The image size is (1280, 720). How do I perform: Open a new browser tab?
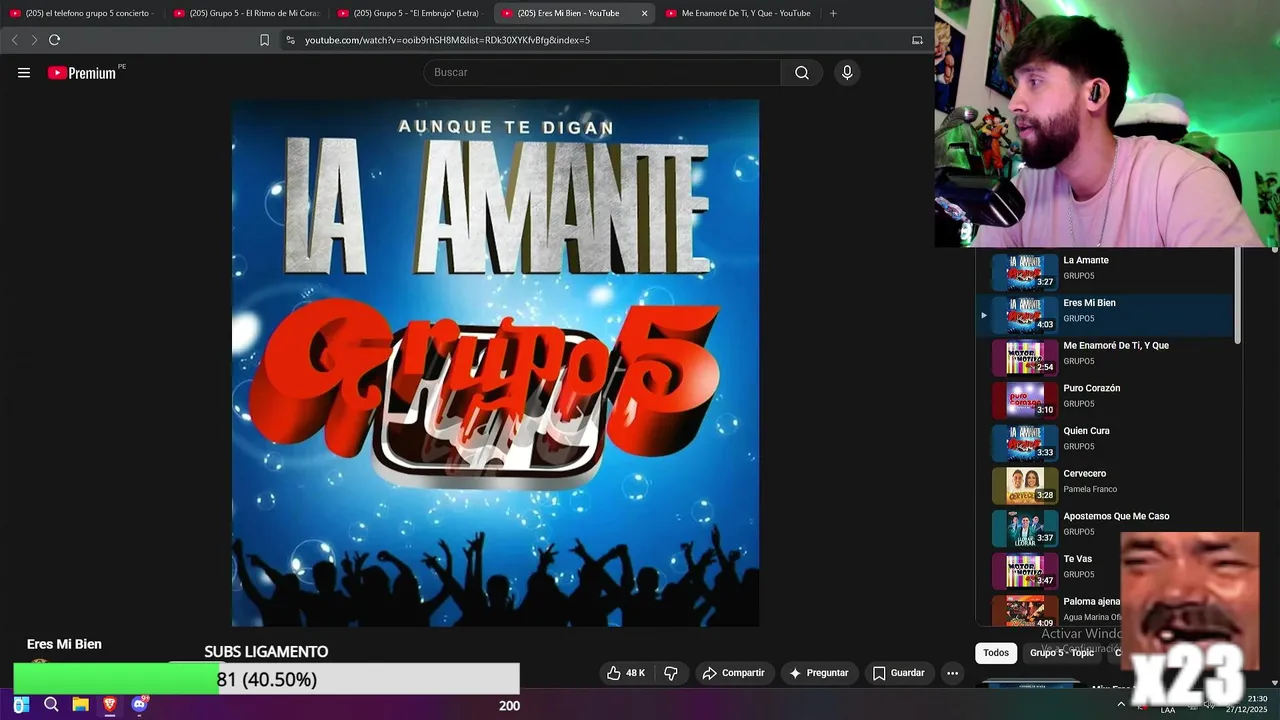tap(833, 13)
